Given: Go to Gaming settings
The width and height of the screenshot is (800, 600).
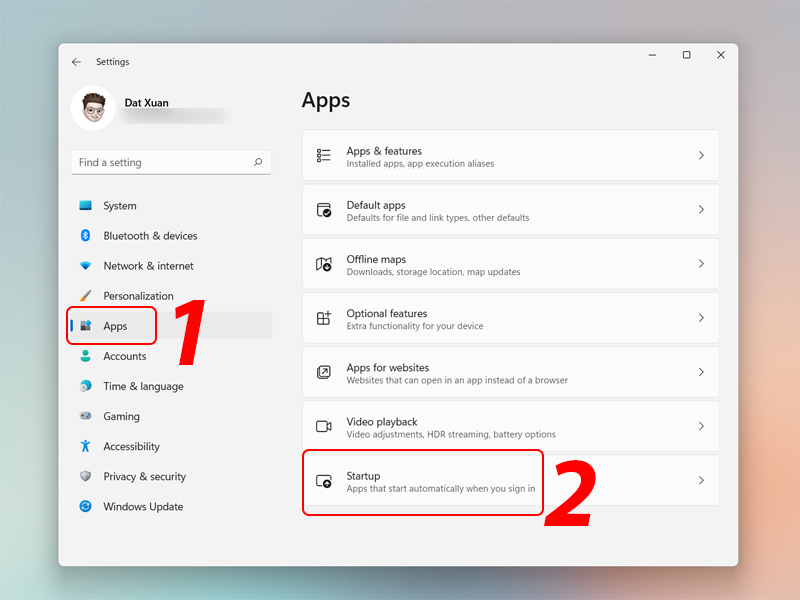Looking at the screenshot, I should tap(121, 416).
